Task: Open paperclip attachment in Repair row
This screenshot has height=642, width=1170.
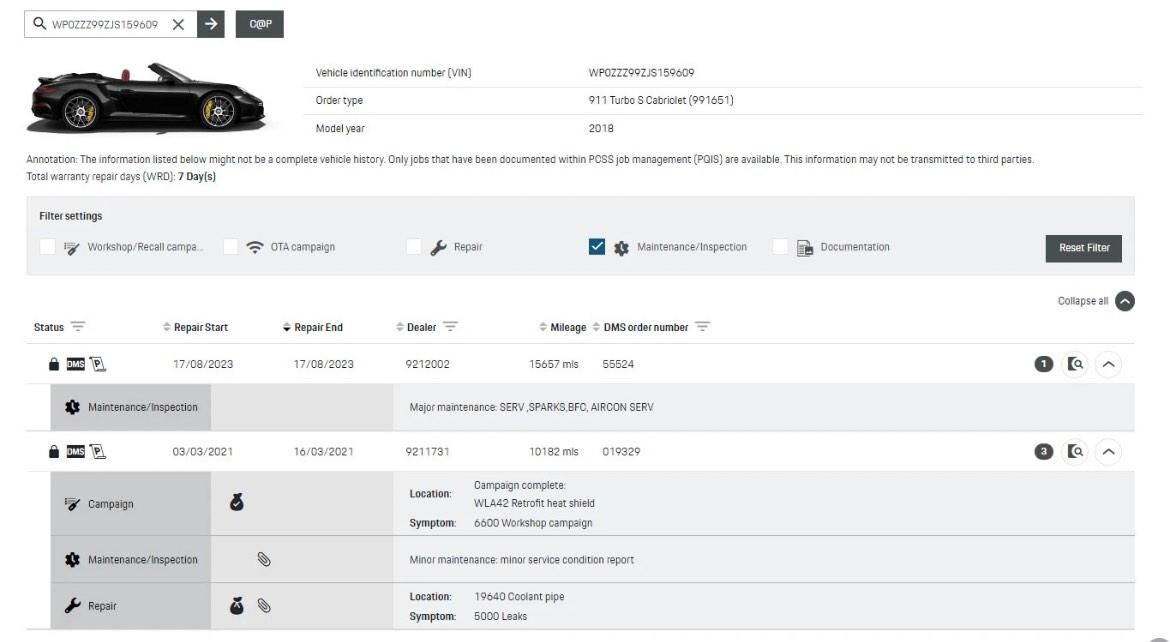Action: point(263,605)
